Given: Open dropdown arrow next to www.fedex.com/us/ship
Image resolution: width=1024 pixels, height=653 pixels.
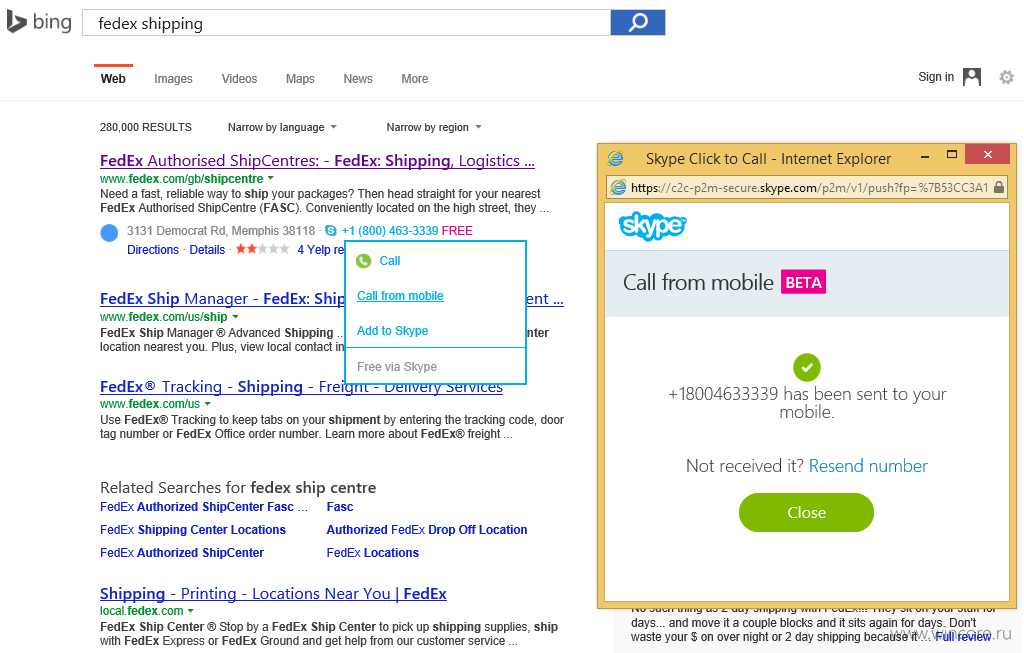Looking at the screenshot, I should (x=235, y=317).
